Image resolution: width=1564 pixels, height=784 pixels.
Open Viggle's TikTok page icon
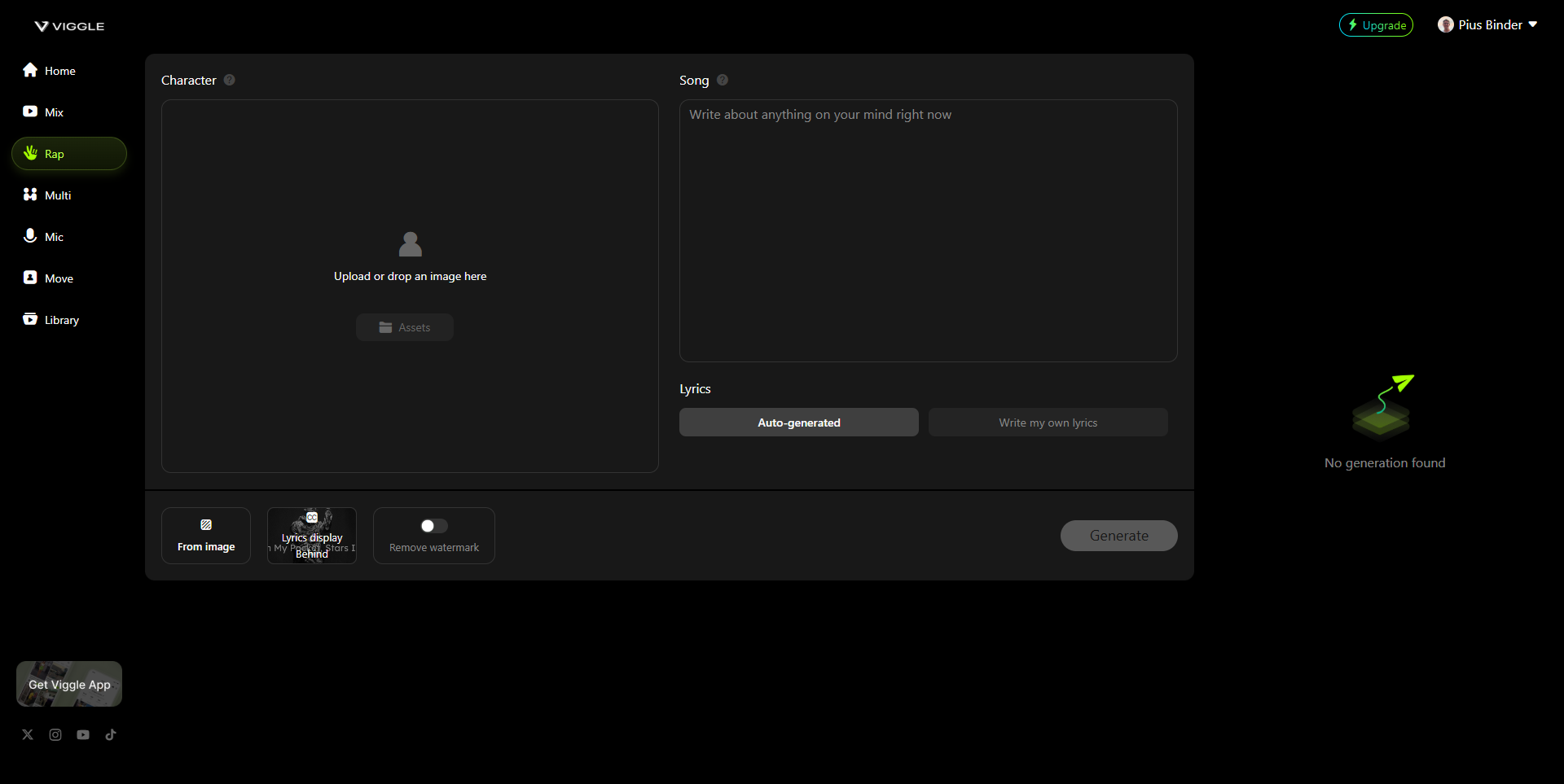pyautogui.click(x=111, y=734)
